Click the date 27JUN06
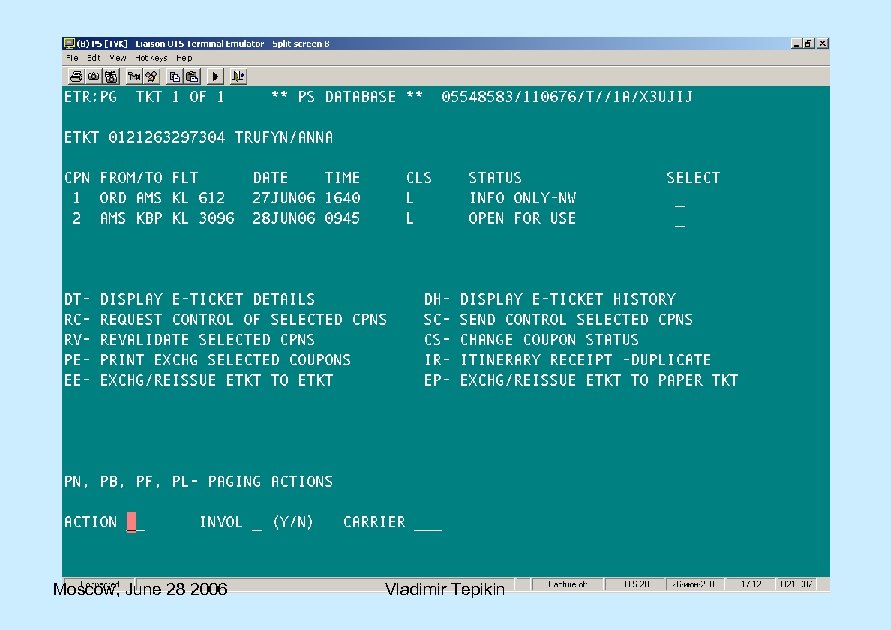The image size is (891, 630). (284, 198)
